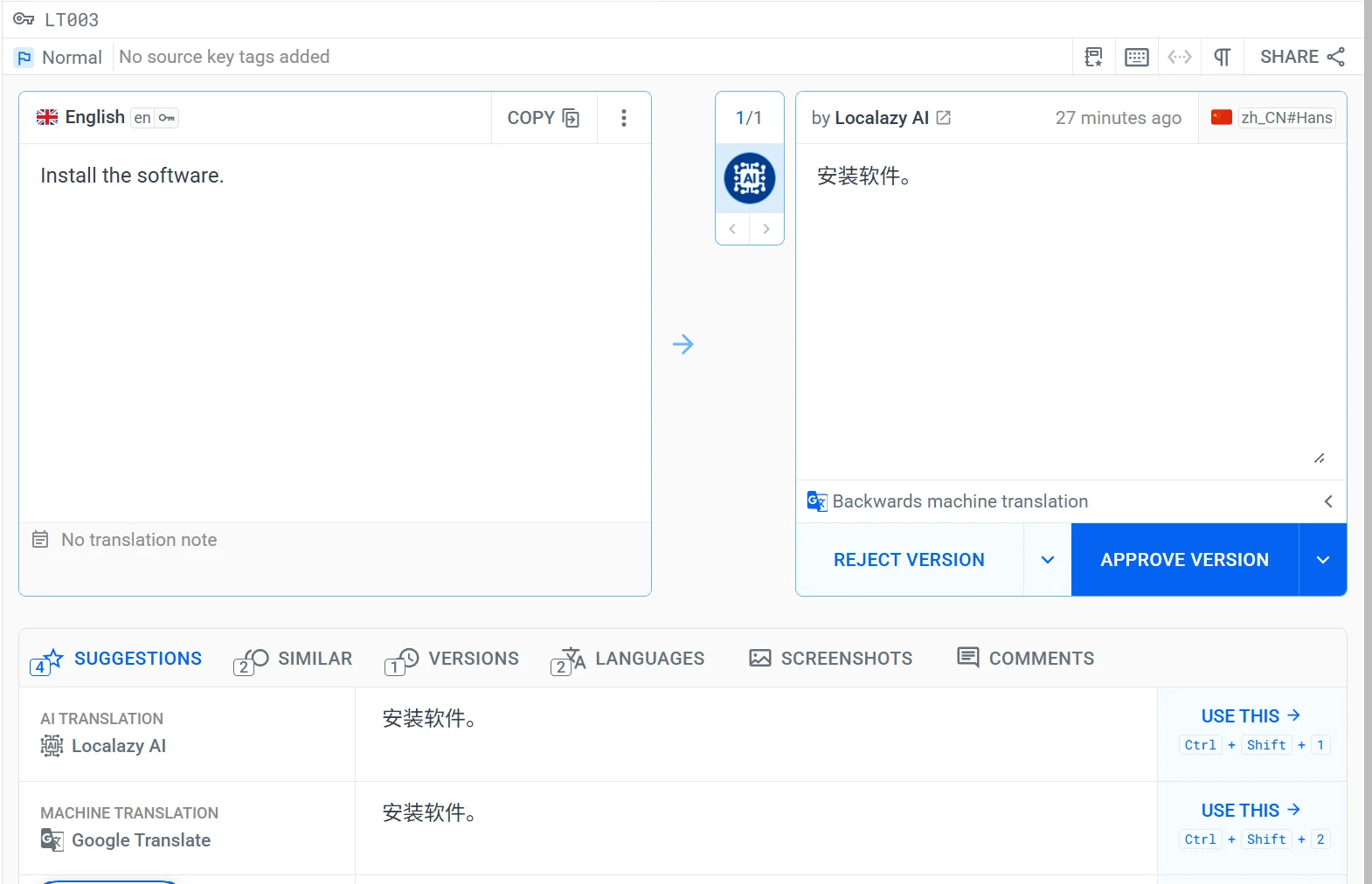The image size is (1372, 884).
Task: Click the vertical scrollbar on the right
Action: [x=1368, y=442]
